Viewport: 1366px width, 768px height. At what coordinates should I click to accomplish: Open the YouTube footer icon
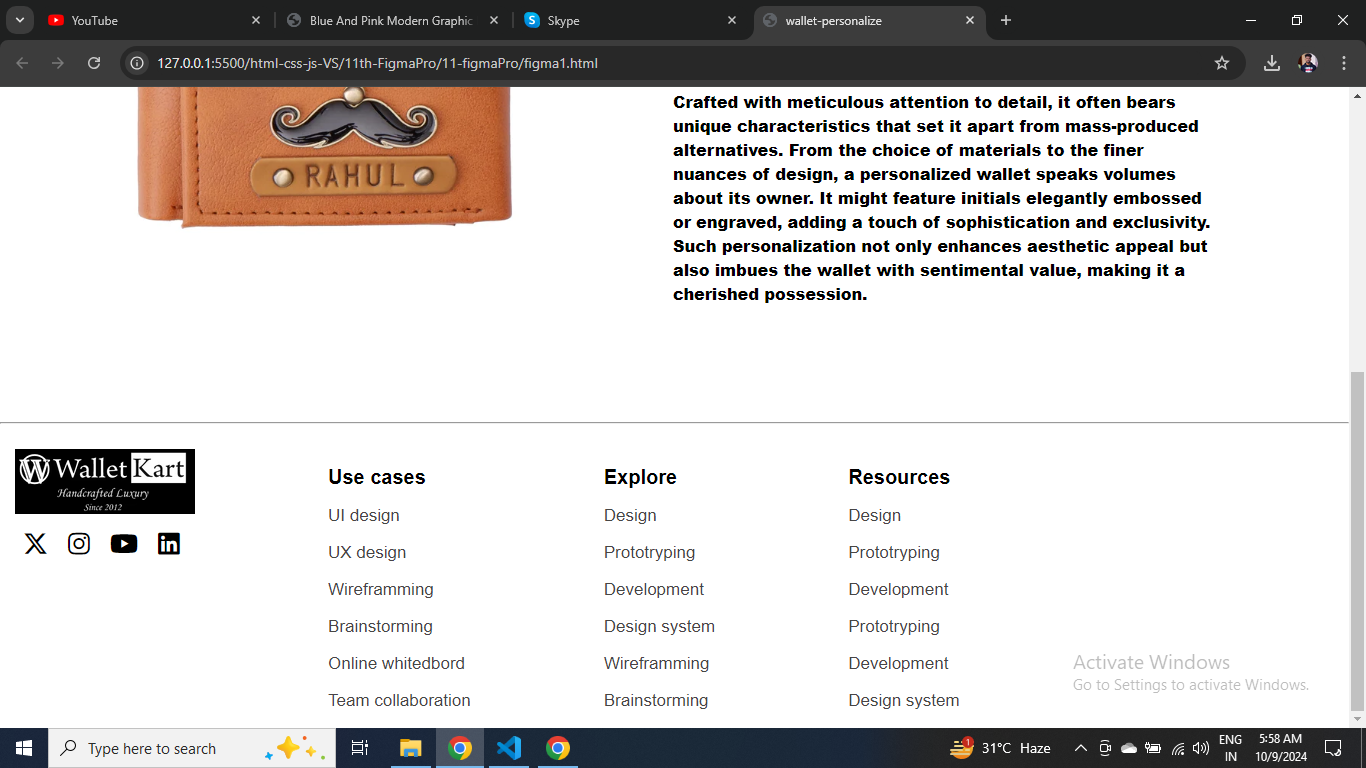(x=124, y=544)
